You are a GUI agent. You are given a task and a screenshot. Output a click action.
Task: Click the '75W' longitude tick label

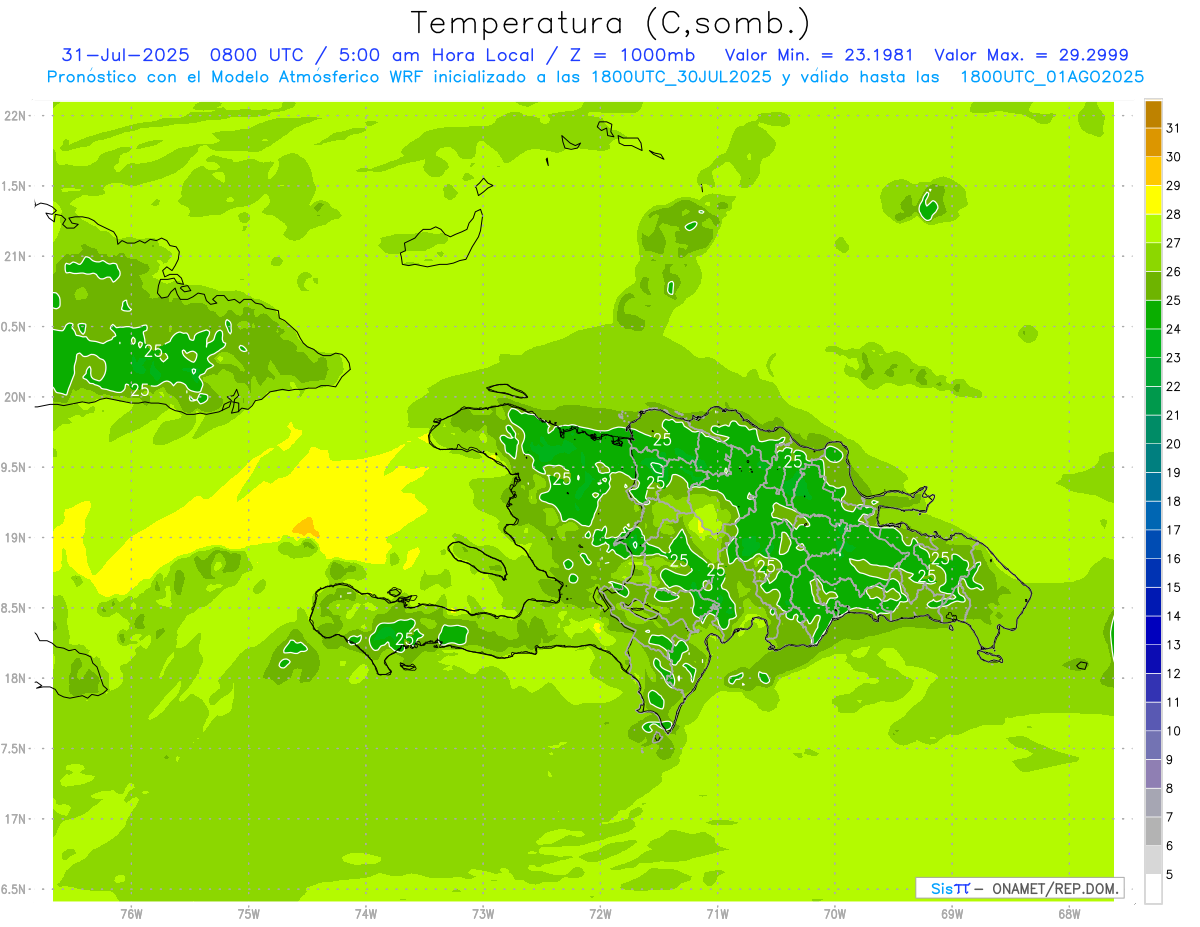click(x=248, y=913)
